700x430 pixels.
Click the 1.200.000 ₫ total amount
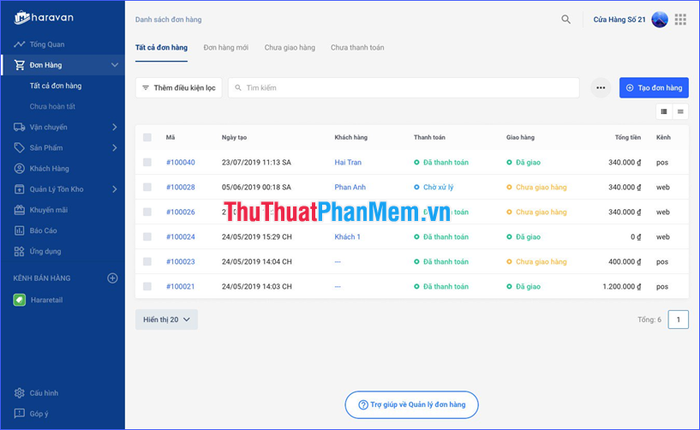(x=621, y=286)
